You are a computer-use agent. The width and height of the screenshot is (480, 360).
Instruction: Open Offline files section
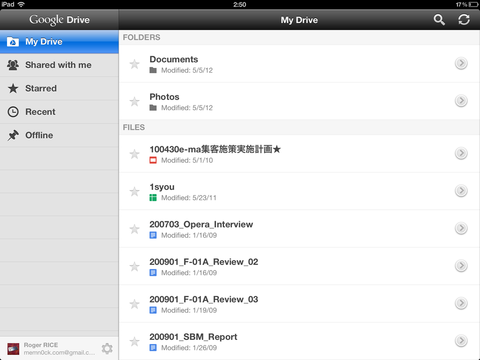pos(59,135)
